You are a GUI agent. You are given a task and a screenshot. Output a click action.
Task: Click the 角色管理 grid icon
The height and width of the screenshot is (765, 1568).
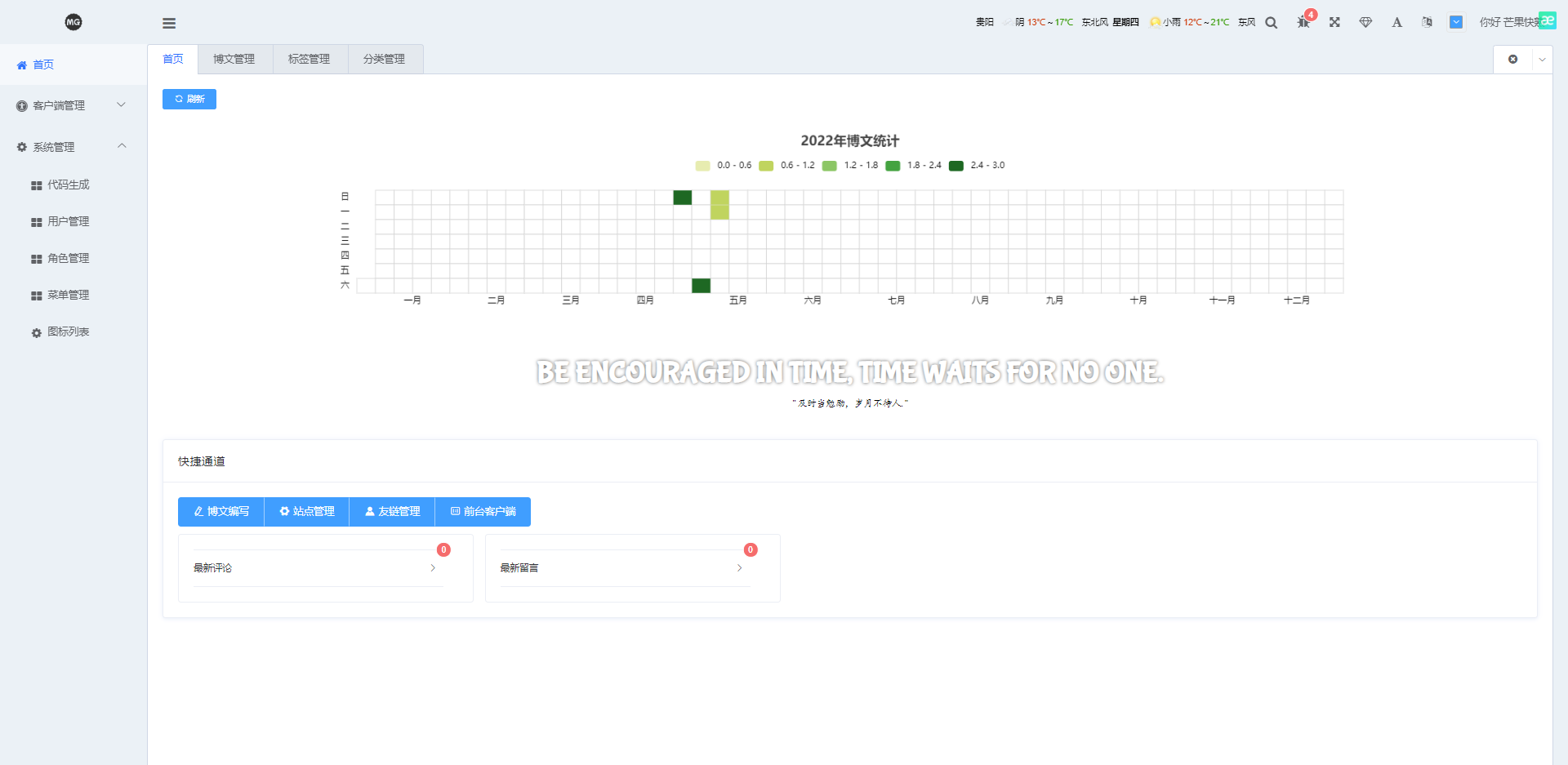pos(37,259)
